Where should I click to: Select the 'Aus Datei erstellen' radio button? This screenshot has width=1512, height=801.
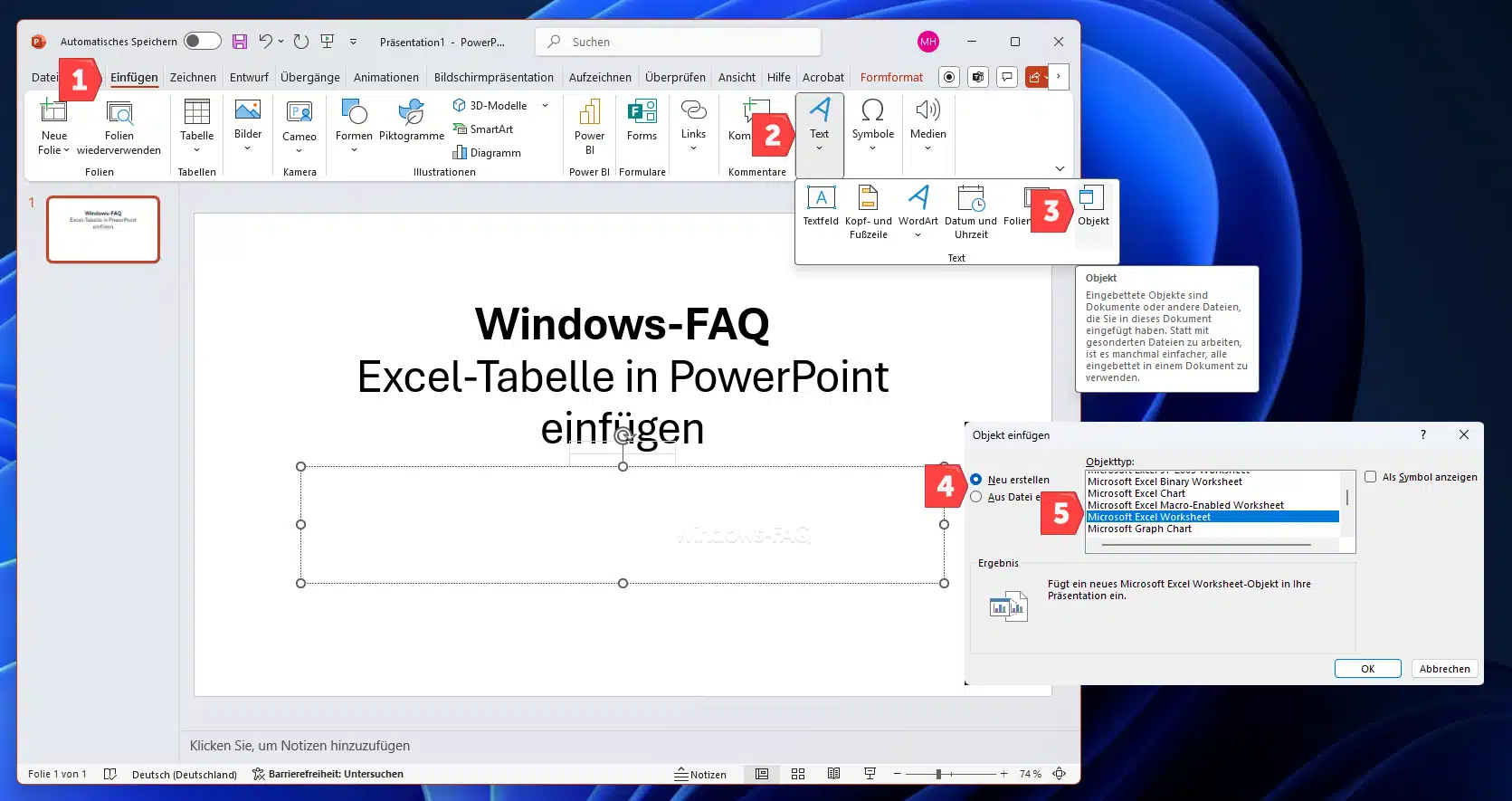(x=976, y=497)
